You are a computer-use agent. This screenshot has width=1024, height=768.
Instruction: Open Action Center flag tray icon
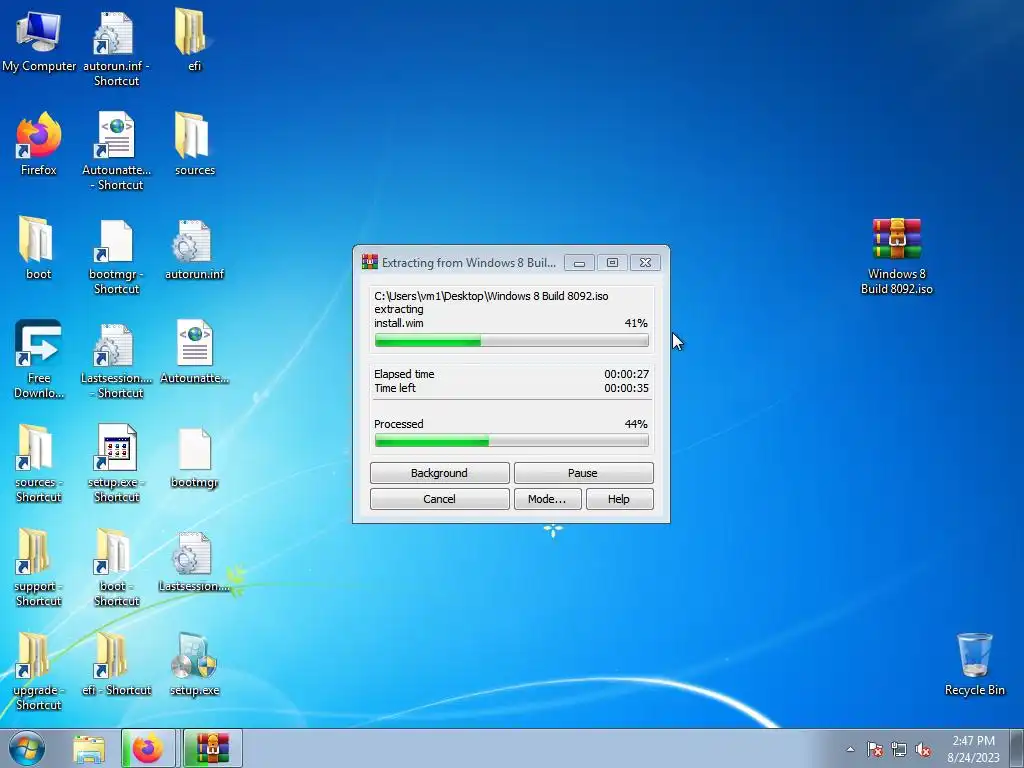coord(875,749)
